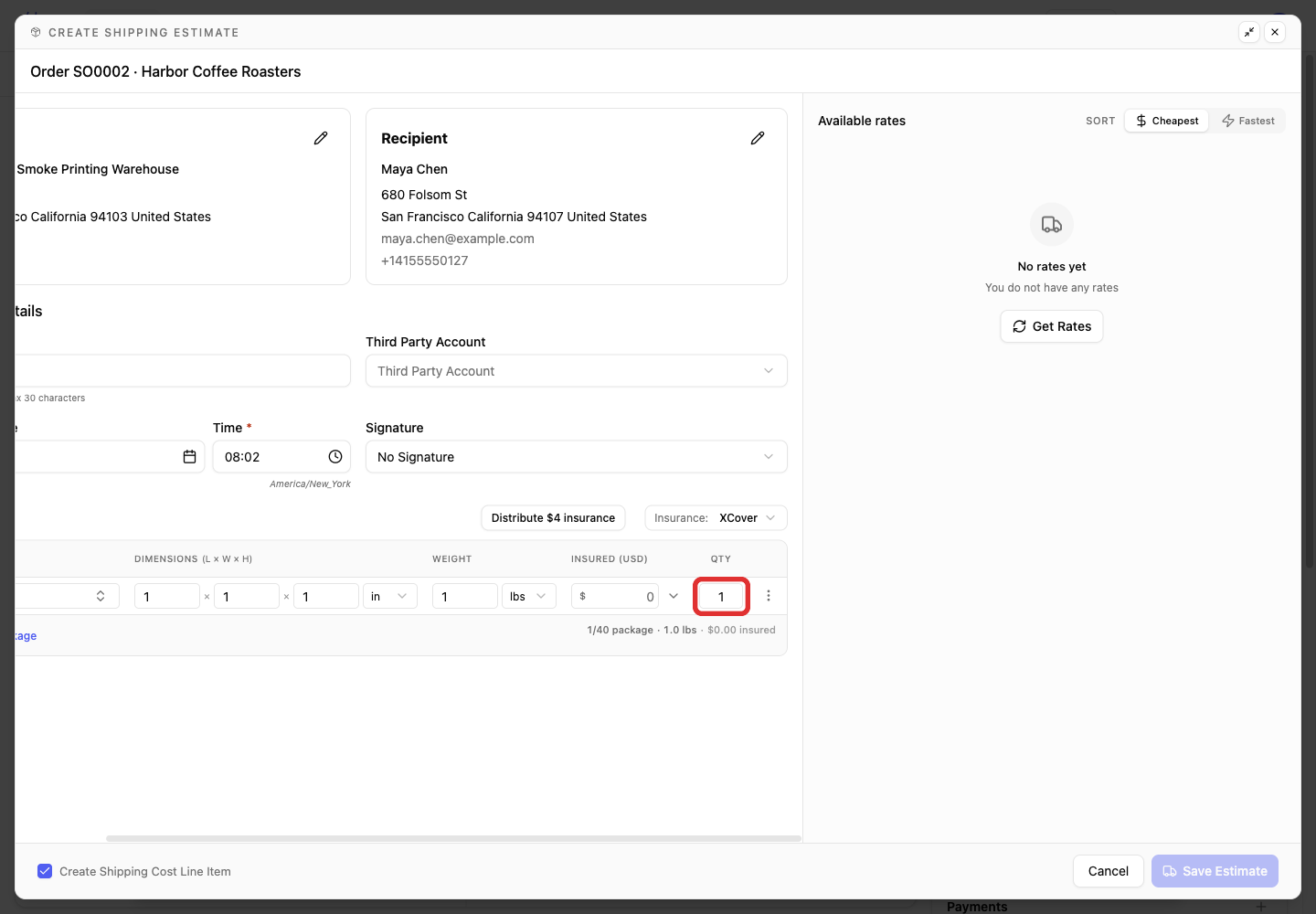Collapse the estimate dialog with shrink icon

[x=1249, y=32]
